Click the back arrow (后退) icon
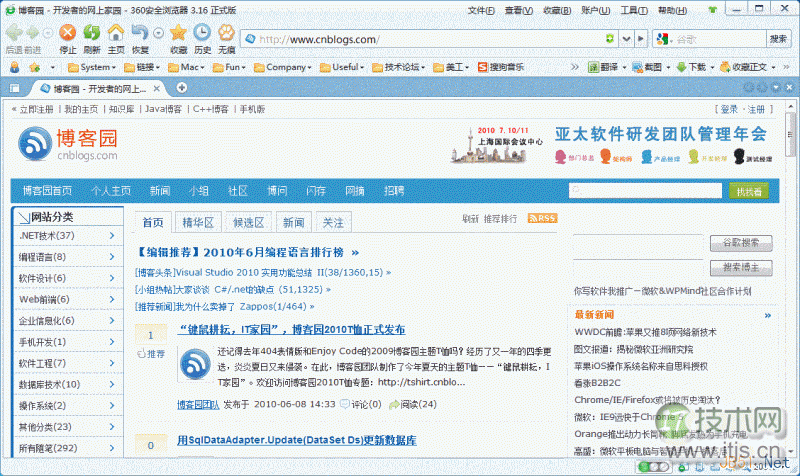The height and width of the screenshot is (476, 800). click(x=14, y=33)
